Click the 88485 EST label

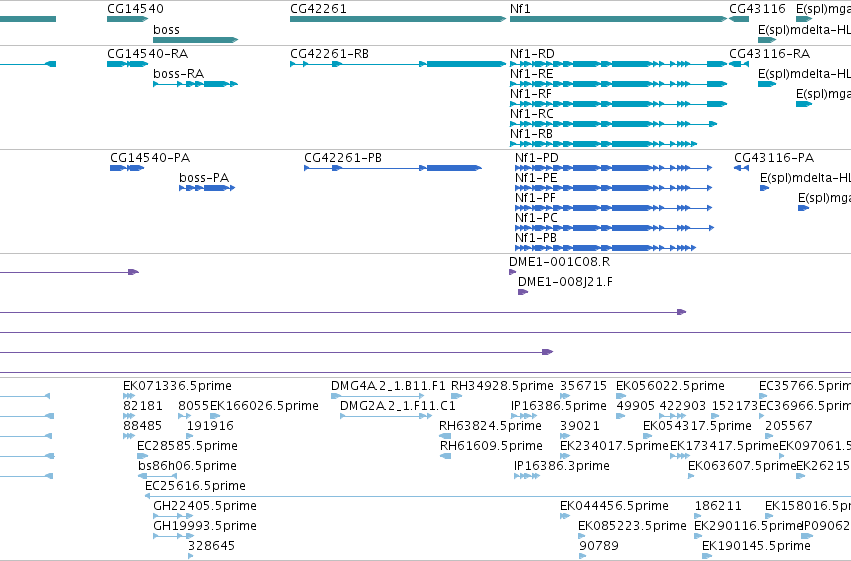pos(143,426)
